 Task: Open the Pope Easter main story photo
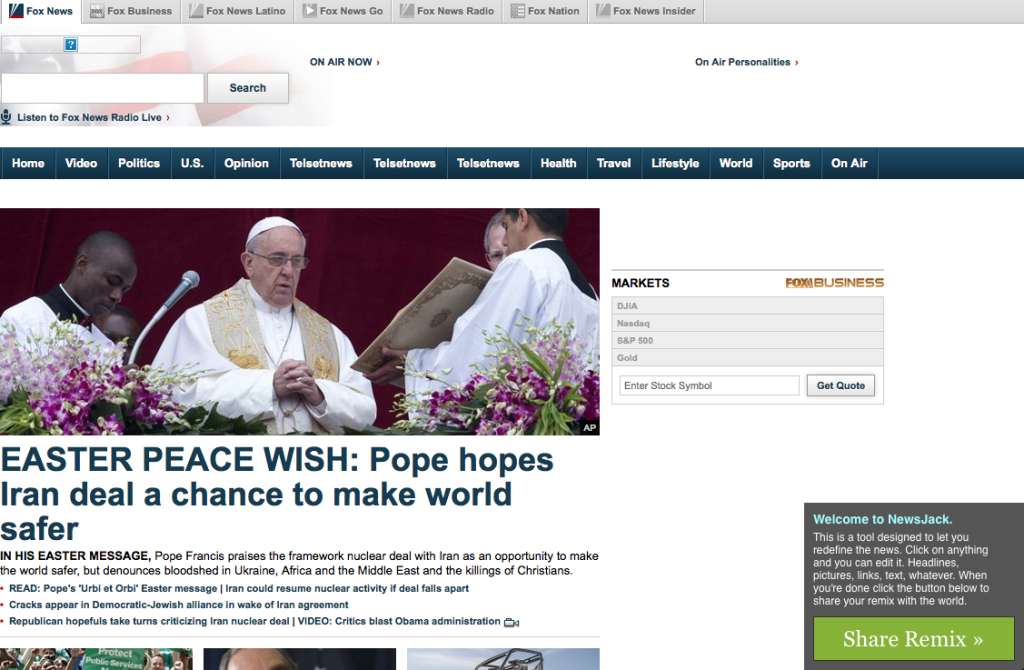pyautogui.click(x=300, y=321)
